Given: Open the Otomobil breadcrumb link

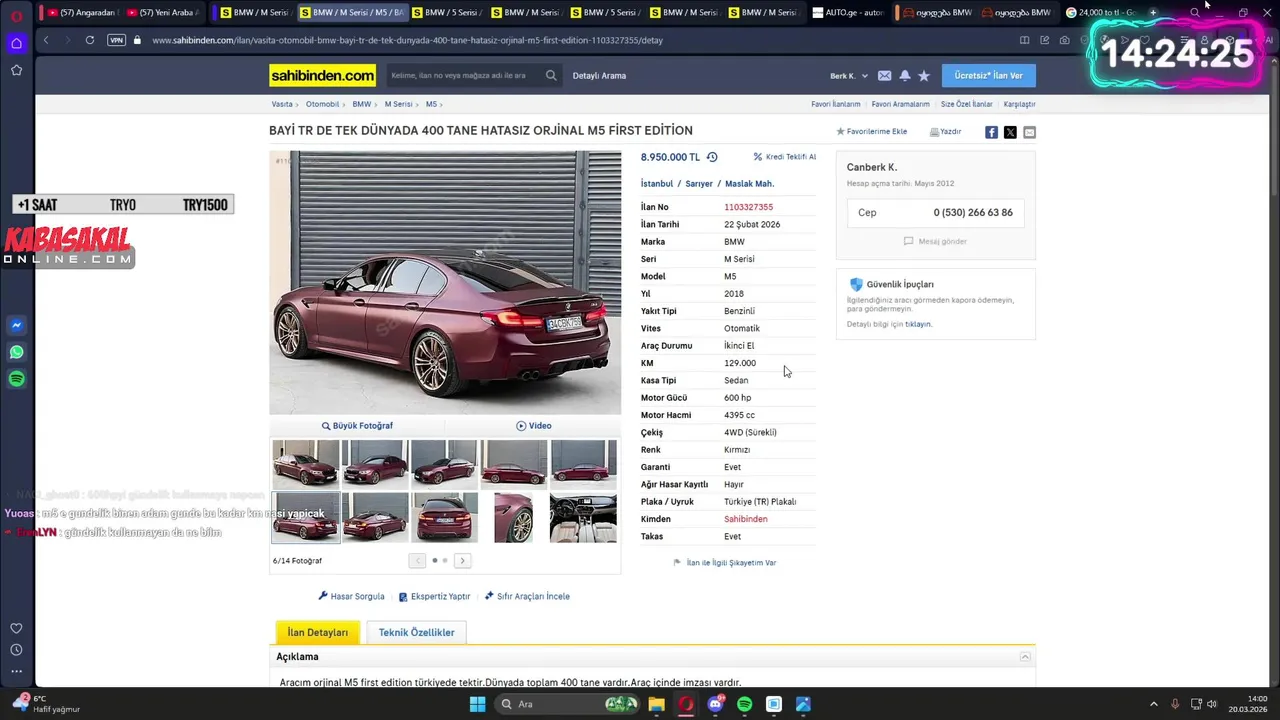Looking at the screenshot, I should (x=322, y=104).
